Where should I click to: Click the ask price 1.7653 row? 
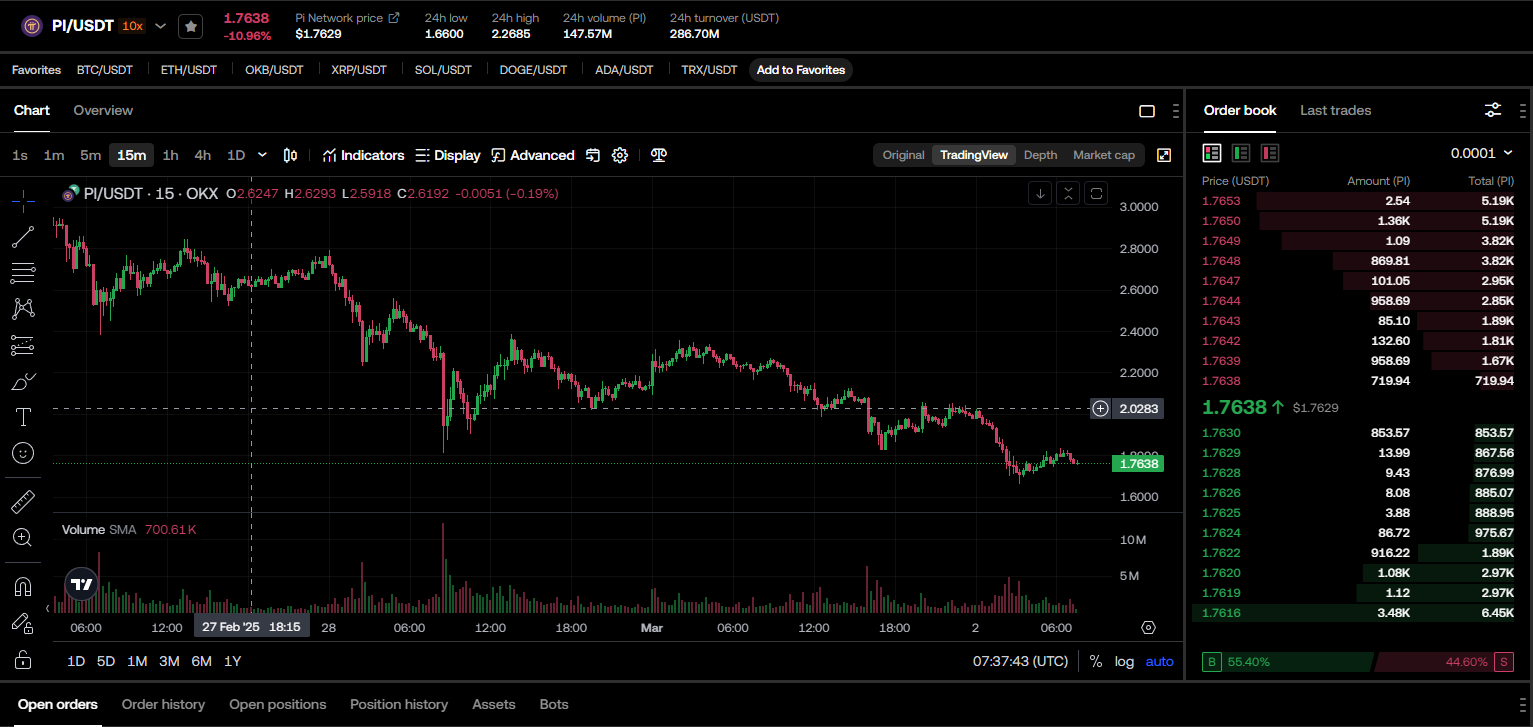tap(1358, 201)
